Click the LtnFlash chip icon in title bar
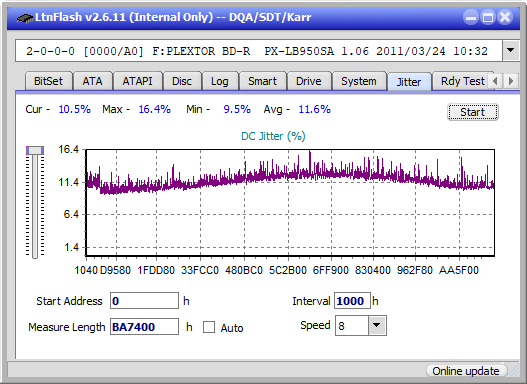 pyautogui.click(x=24, y=17)
